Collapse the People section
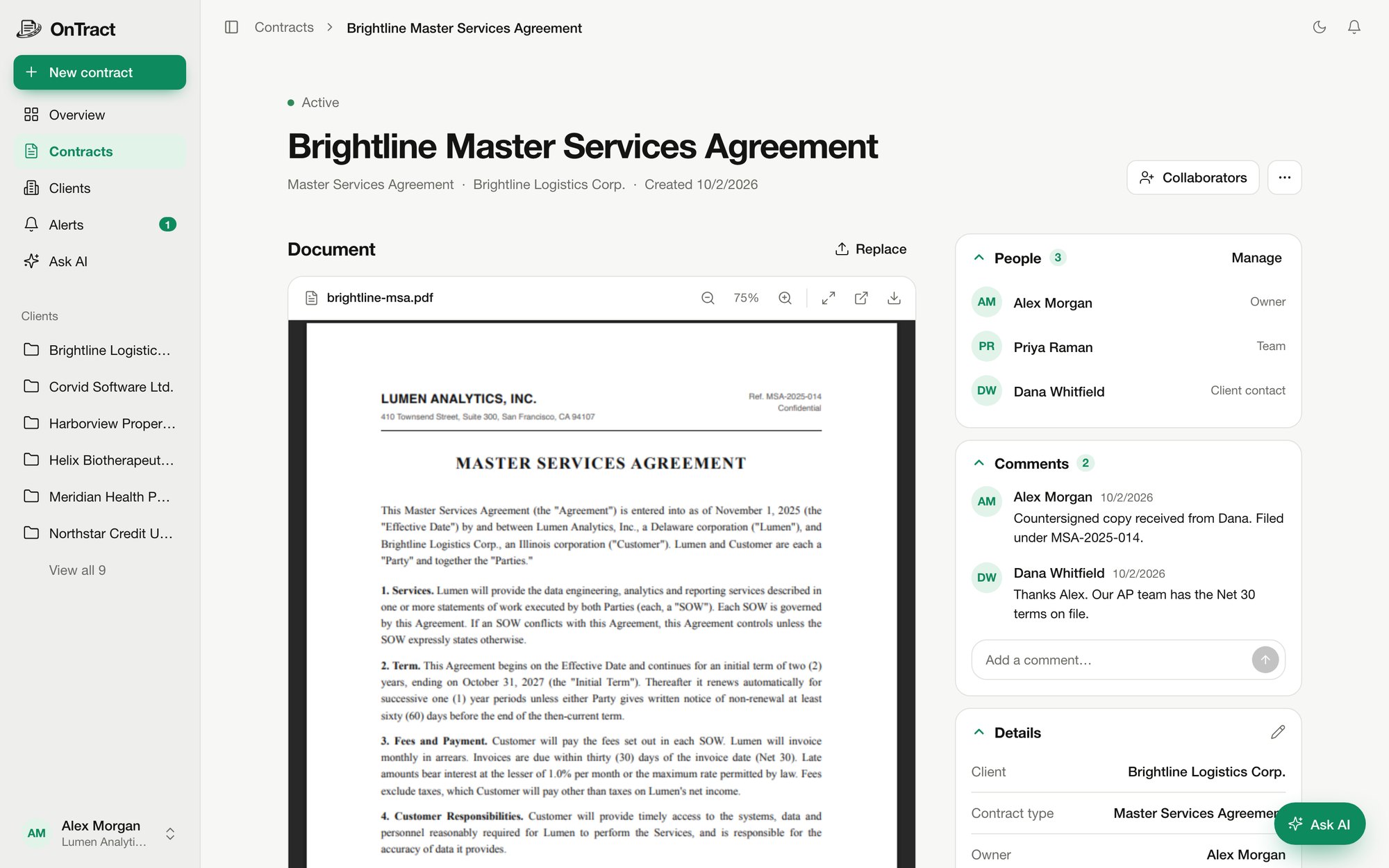The image size is (1389, 868). [979, 258]
